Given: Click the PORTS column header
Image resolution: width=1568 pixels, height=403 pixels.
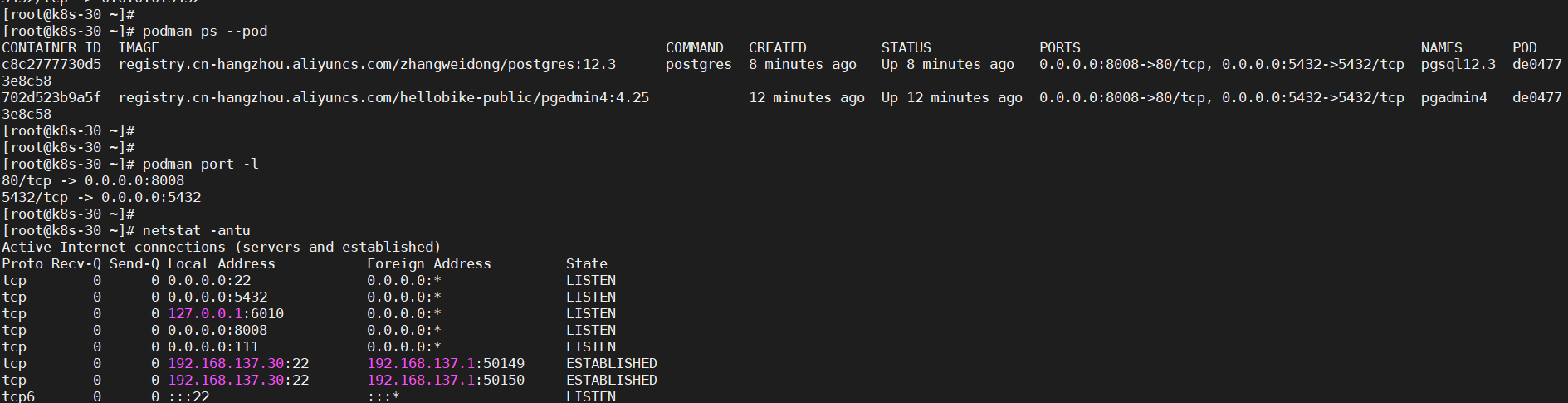Looking at the screenshot, I should pos(1060,47).
